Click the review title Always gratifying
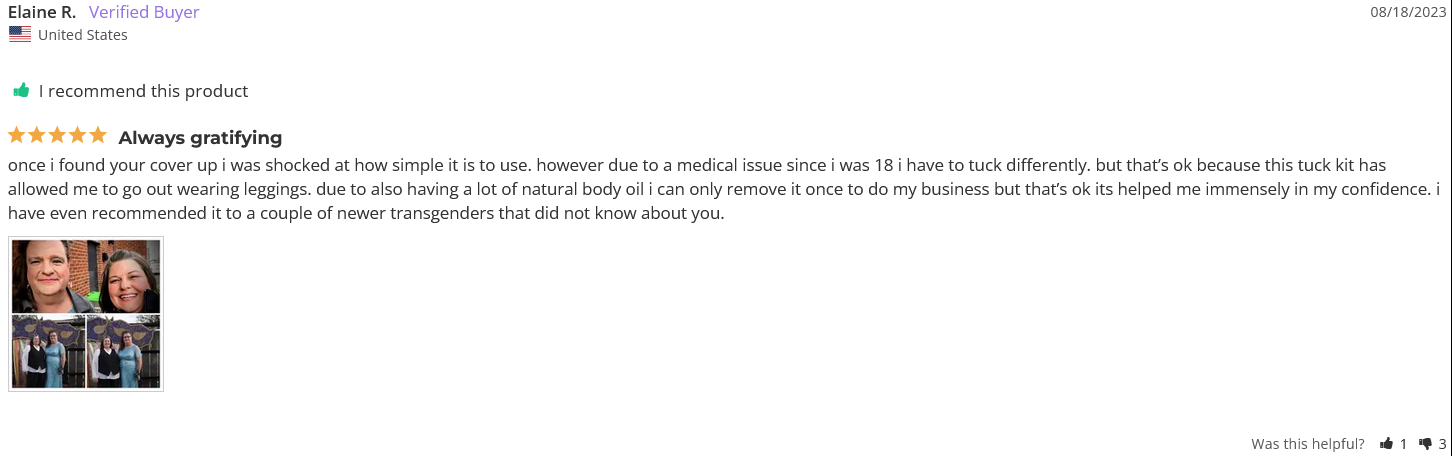 click(200, 138)
